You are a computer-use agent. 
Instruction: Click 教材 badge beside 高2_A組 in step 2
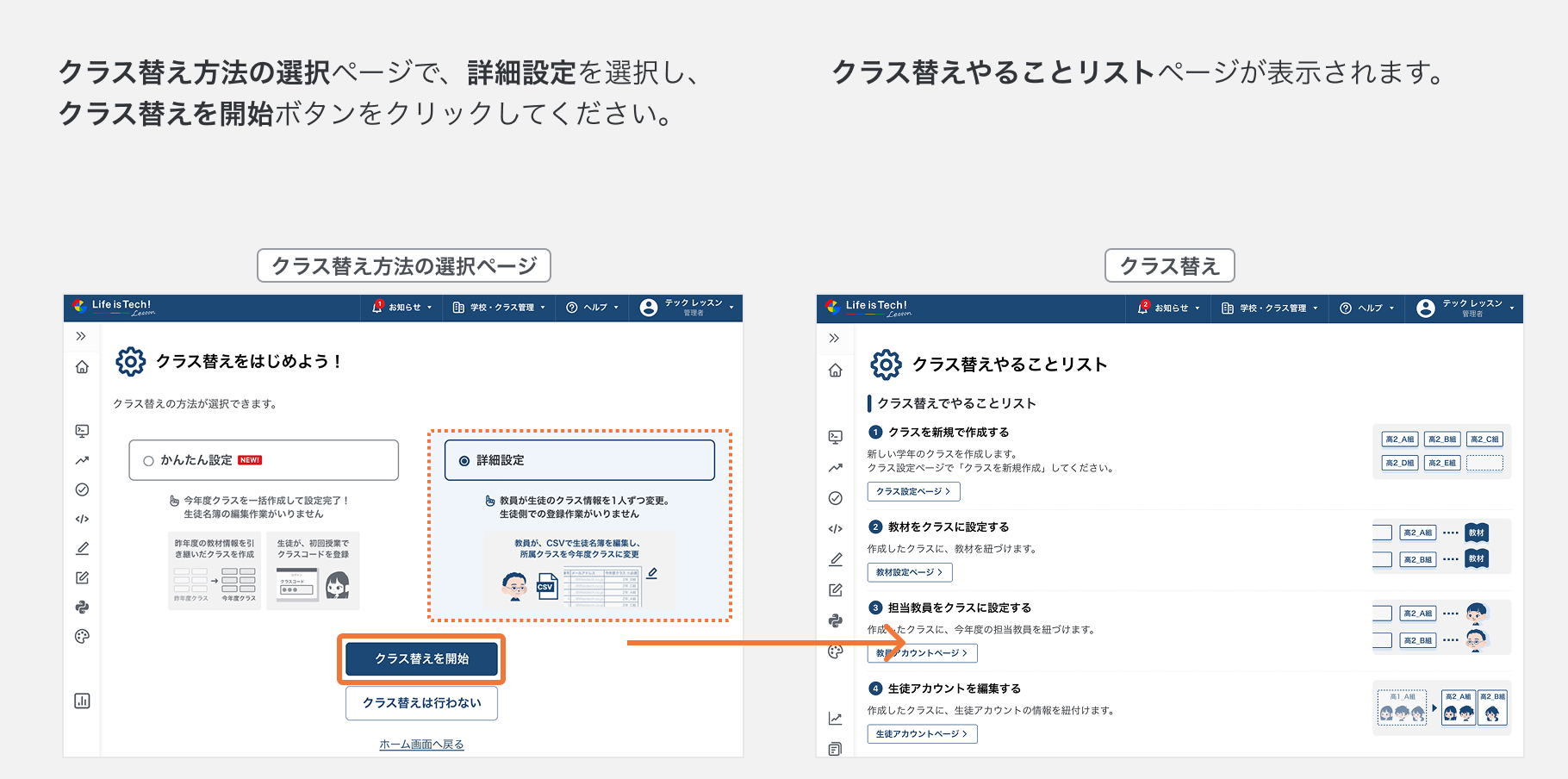[1477, 533]
